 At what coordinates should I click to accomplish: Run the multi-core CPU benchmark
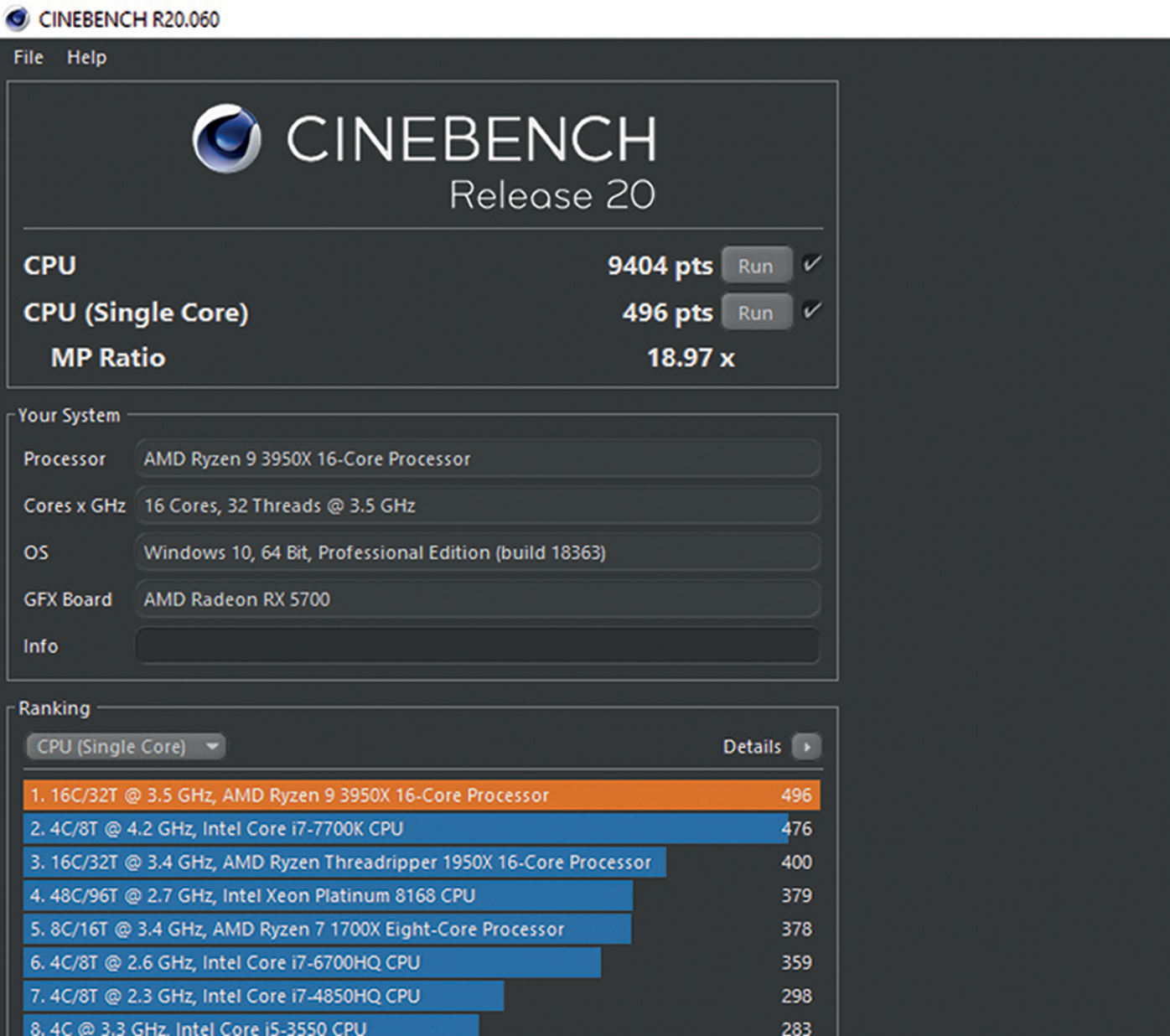[x=756, y=266]
